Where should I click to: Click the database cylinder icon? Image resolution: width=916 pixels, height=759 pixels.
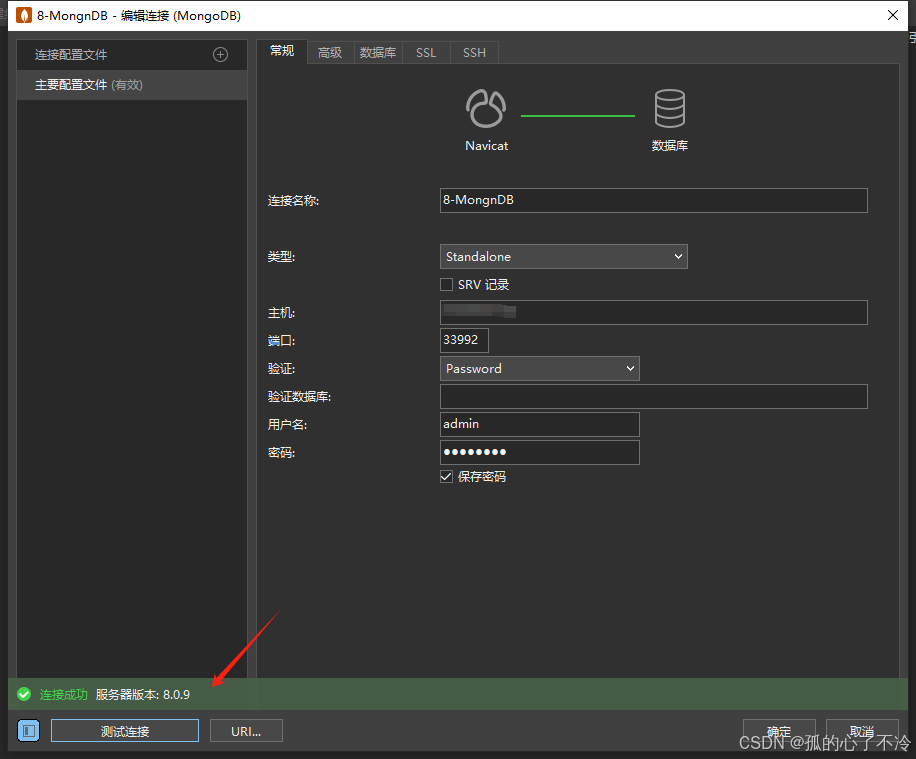[x=669, y=109]
